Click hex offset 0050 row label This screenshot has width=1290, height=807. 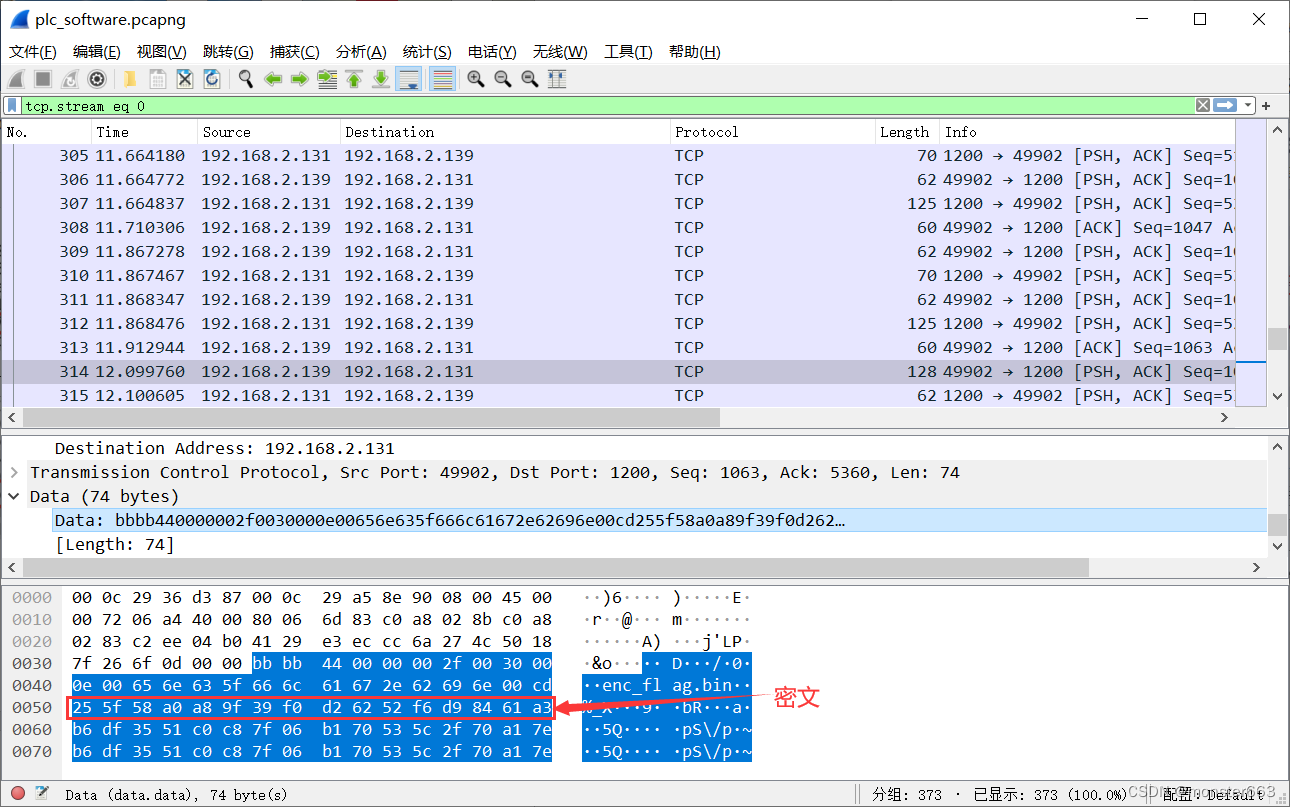(32, 708)
